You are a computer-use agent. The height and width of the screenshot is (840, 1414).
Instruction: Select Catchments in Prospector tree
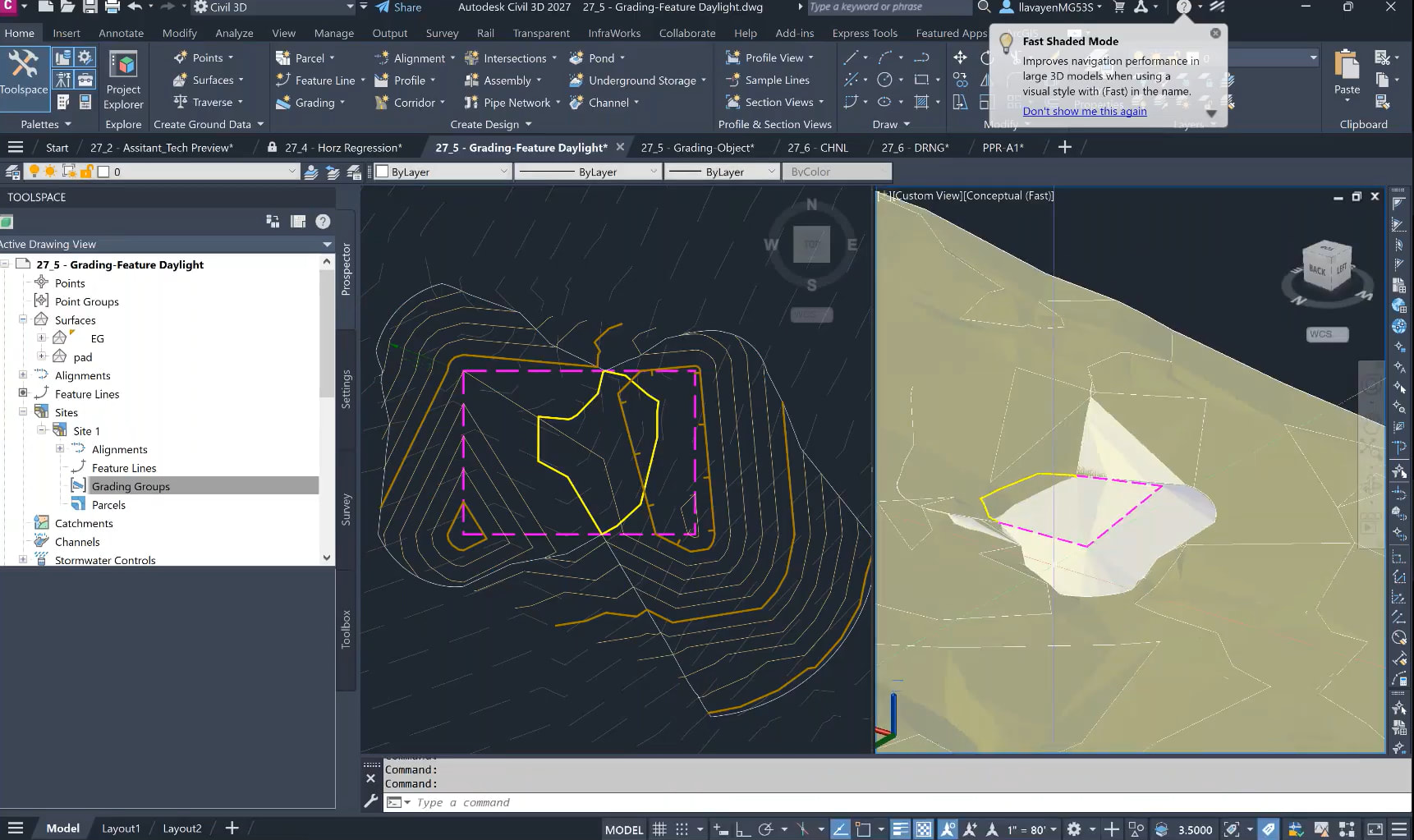(x=84, y=523)
